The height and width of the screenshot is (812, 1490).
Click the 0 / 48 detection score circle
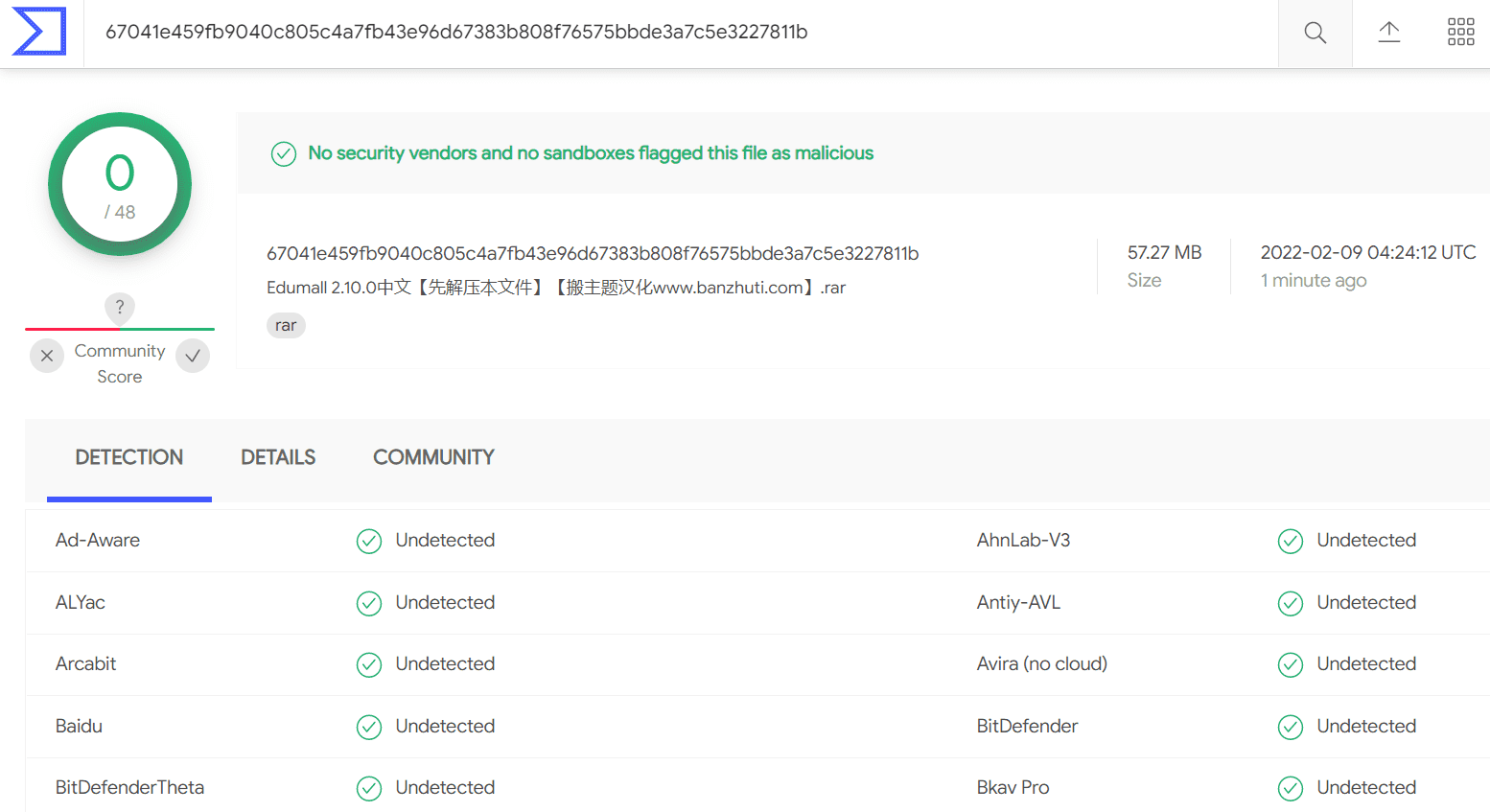click(x=120, y=184)
